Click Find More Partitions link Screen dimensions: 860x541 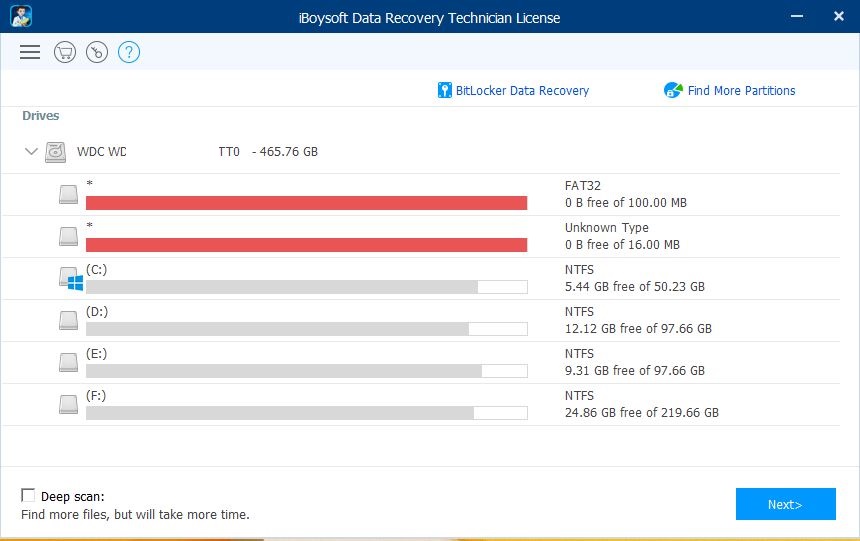tap(741, 91)
